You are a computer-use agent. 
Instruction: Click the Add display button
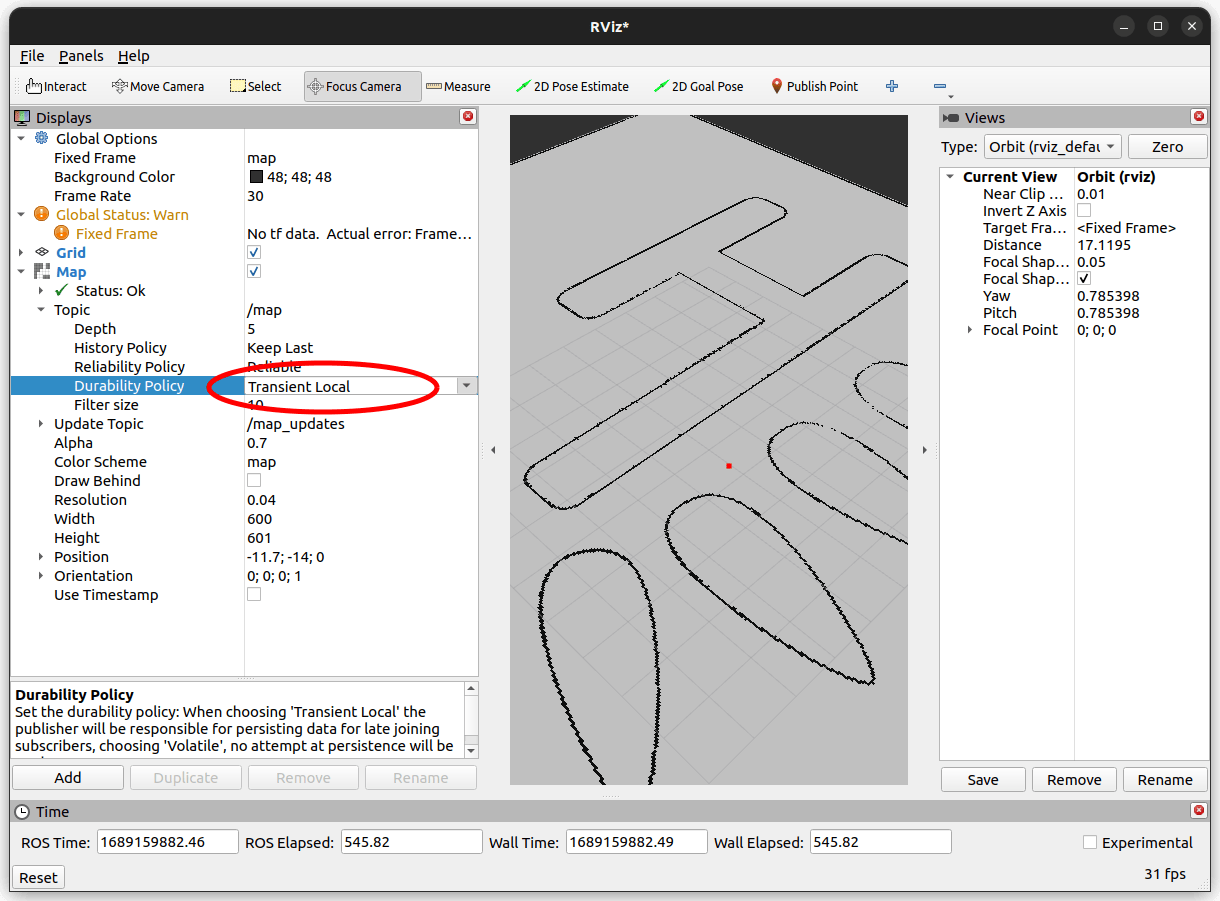(x=68, y=778)
